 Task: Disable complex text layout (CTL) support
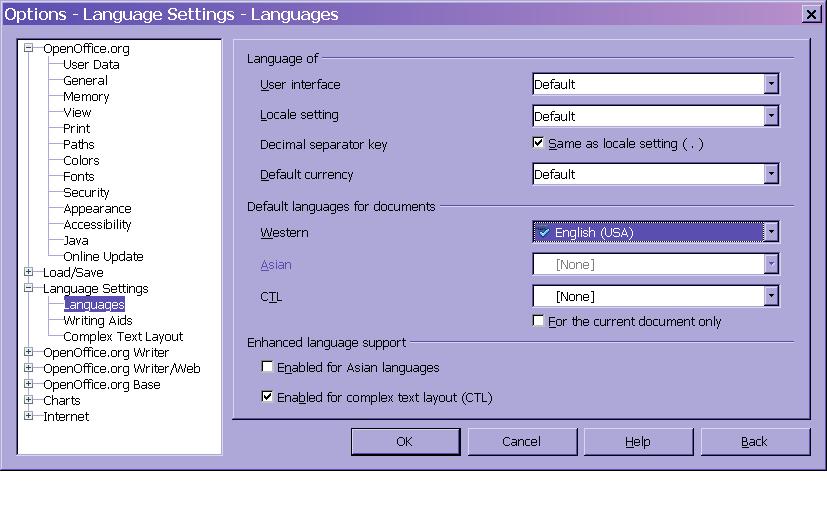[267, 397]
